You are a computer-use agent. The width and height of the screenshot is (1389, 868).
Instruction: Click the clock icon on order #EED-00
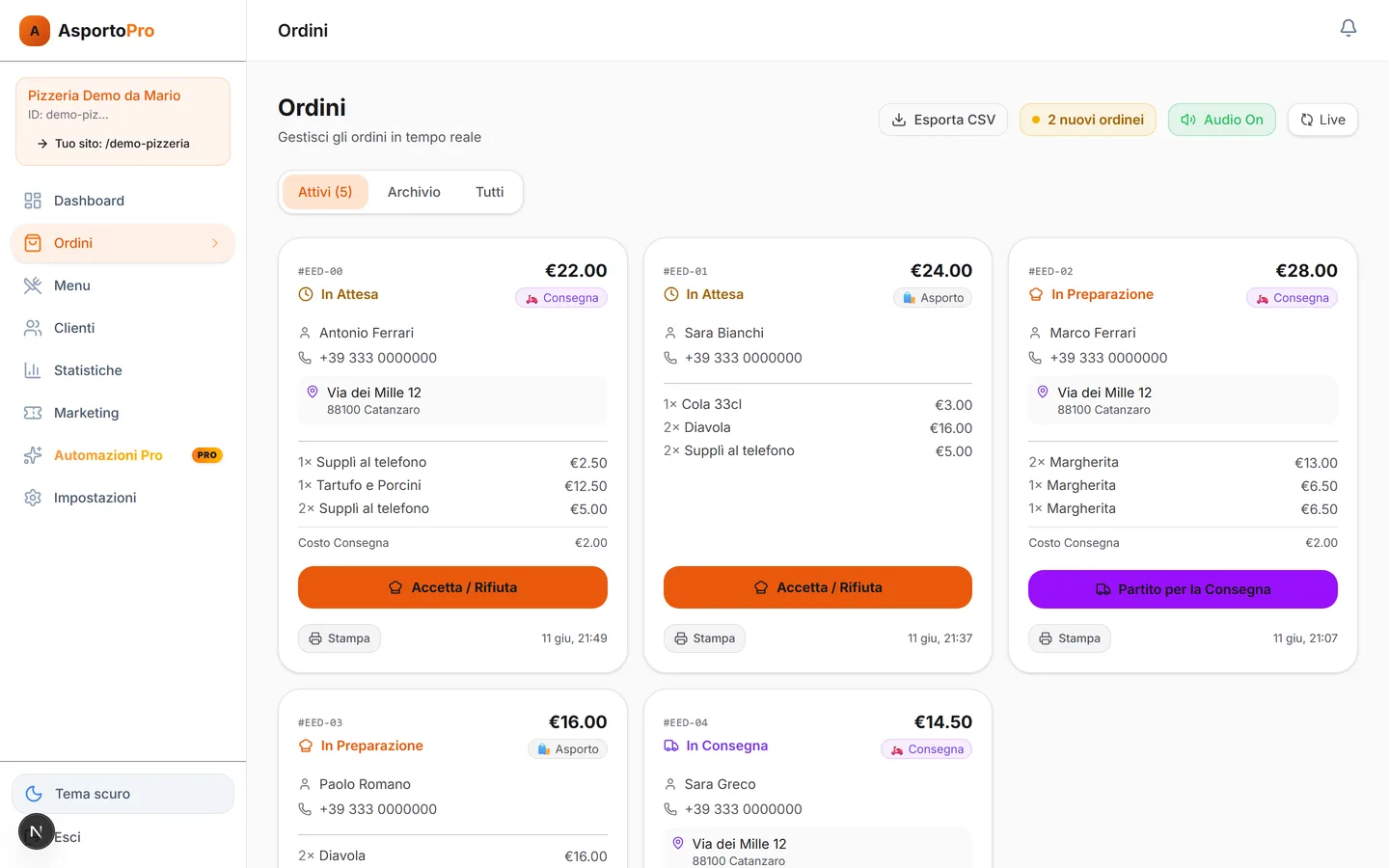point(306,294)
